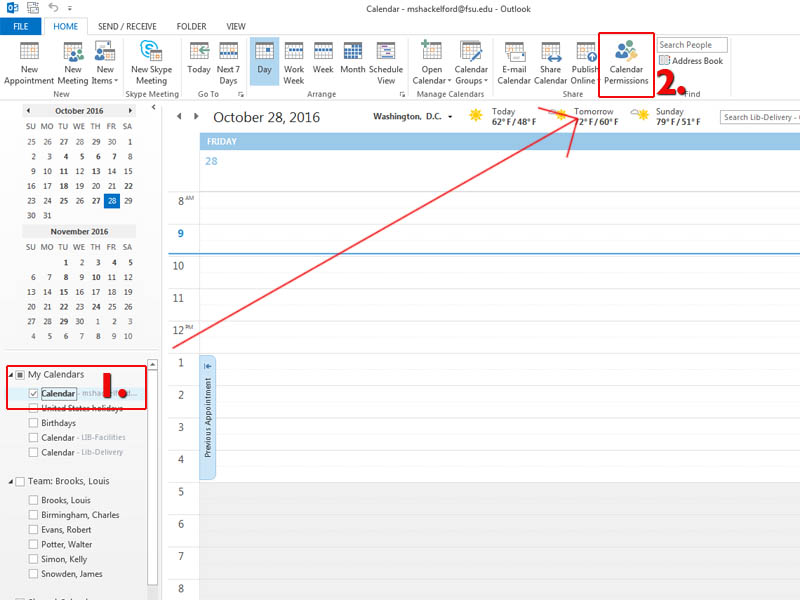This screenshot has height=600, width=800.
Task: Open the Calendar Groups dropdown
Action: (471, 63)
